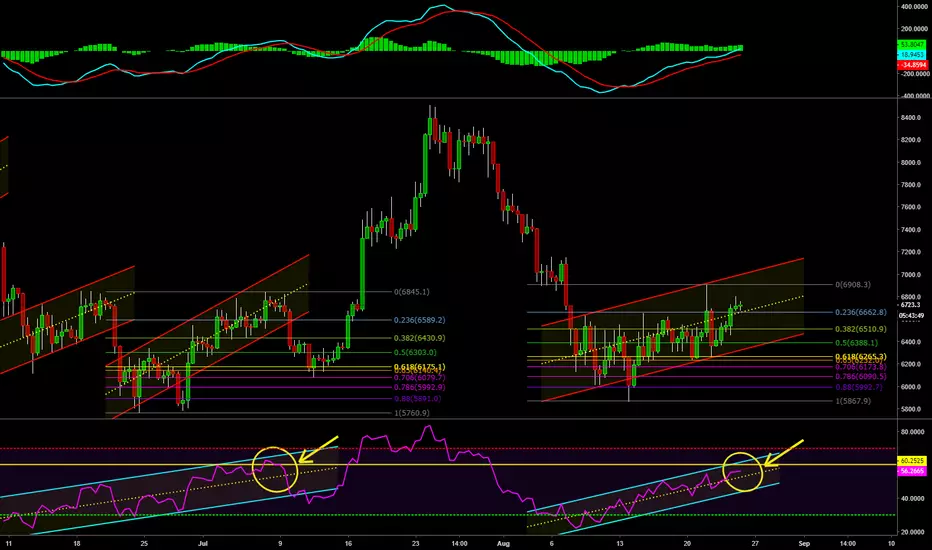Click the green 53.8047 histogram value label
The height and width of the screenshot is (550, 932).
click(912, 45)
